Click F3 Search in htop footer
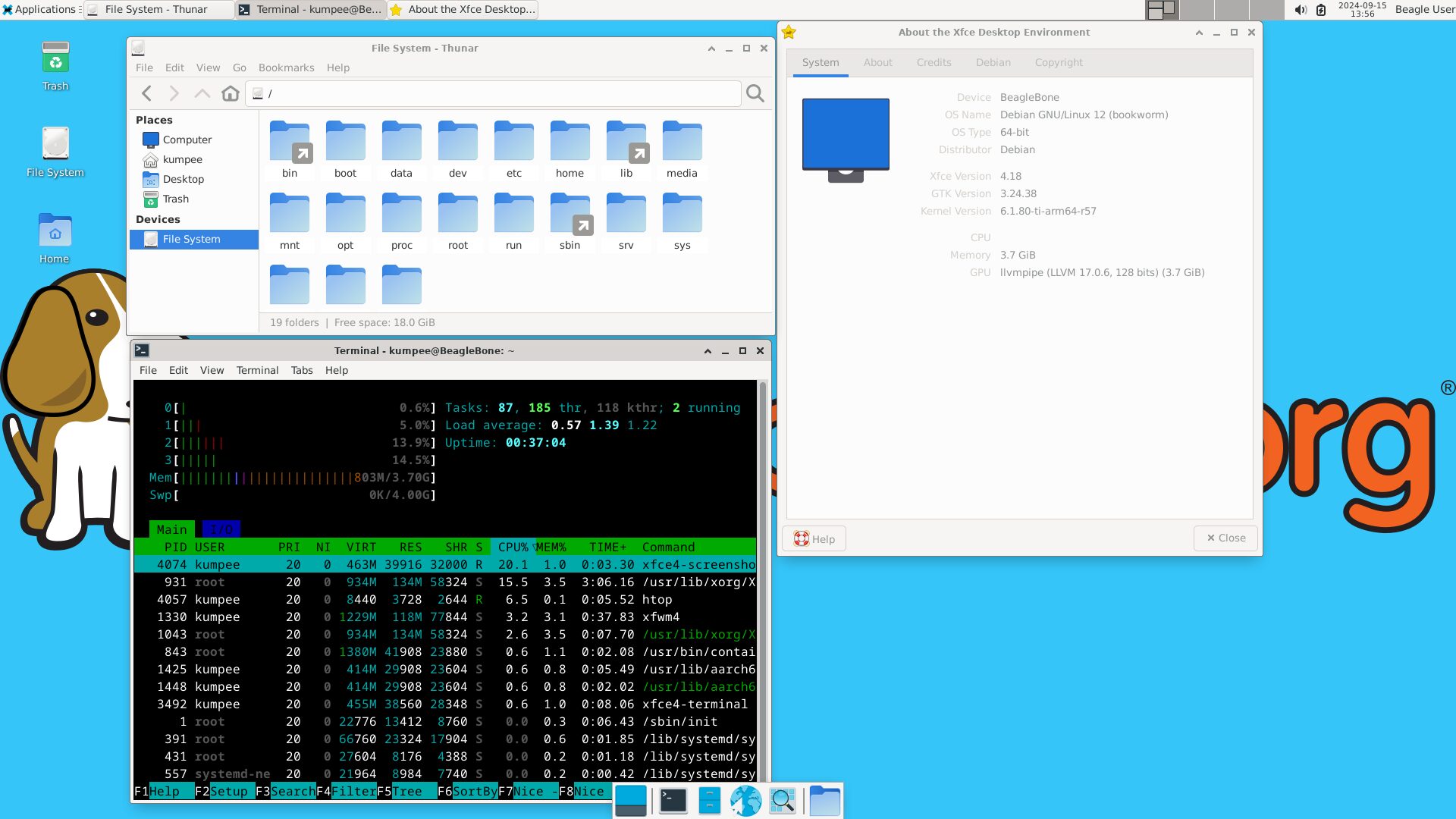This screenshot has height=819, width=1456. point(285,791)
